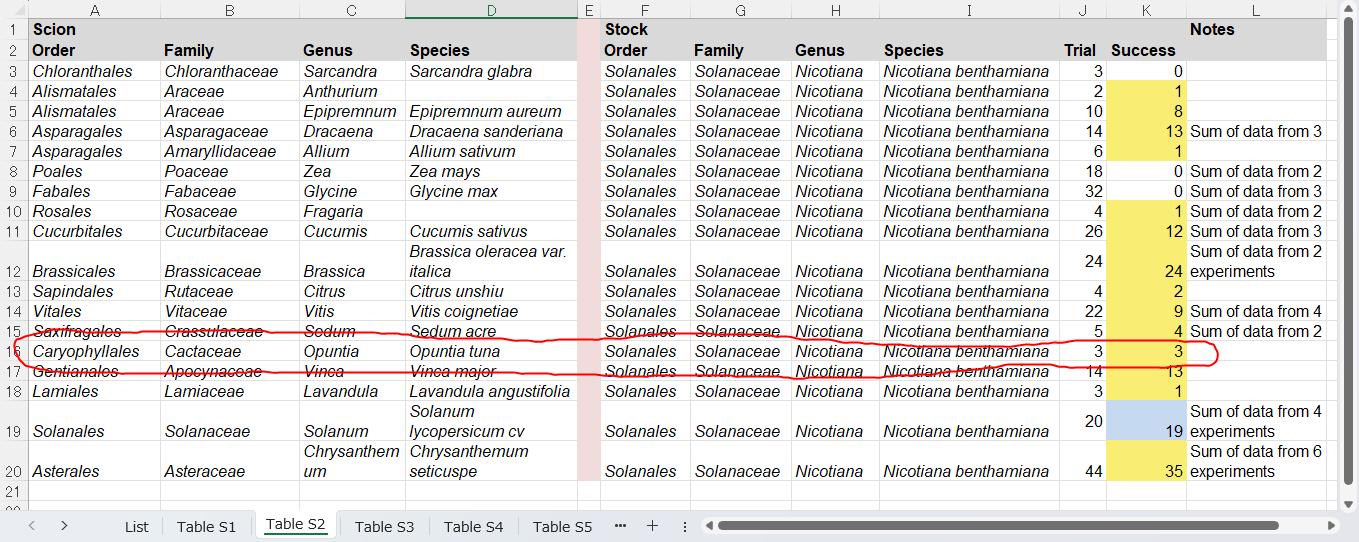The image size is (1359, 542).
Task: Select column D header
Action: point(491,9)
